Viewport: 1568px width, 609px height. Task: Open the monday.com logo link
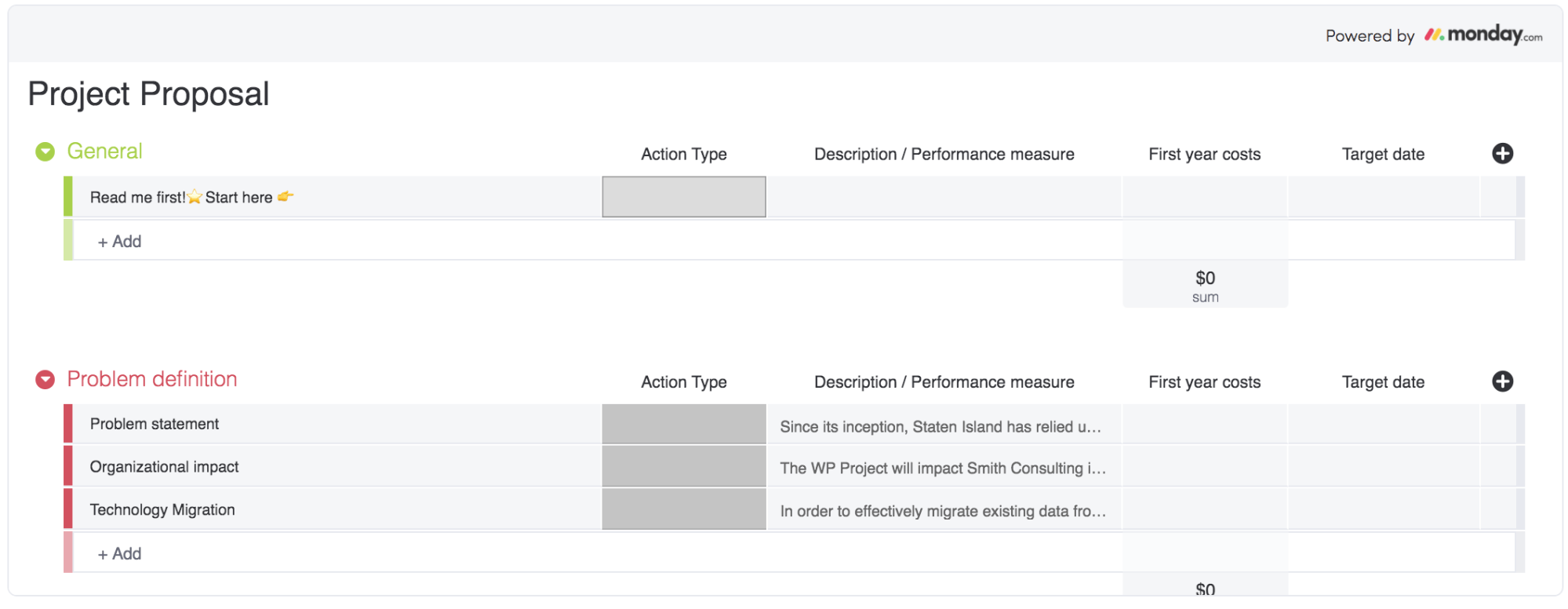point(1483,35)
